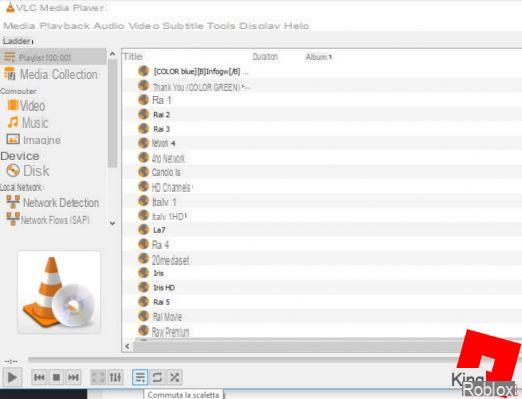This screenshot has width=522, height=399.
Task: Stop playback with the stop button
Action: click(x=56, y=377)
